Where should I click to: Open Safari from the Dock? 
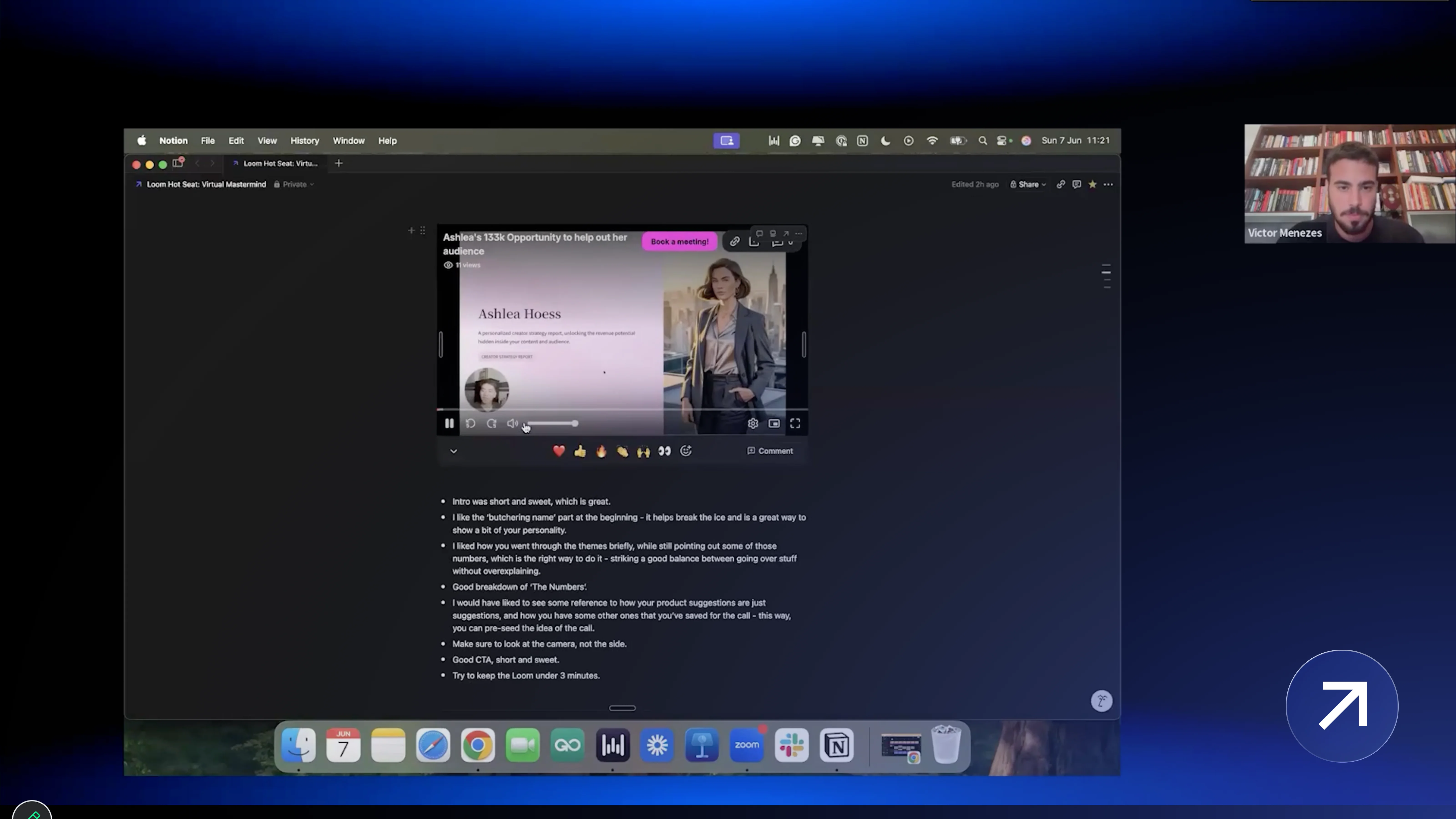433,745
